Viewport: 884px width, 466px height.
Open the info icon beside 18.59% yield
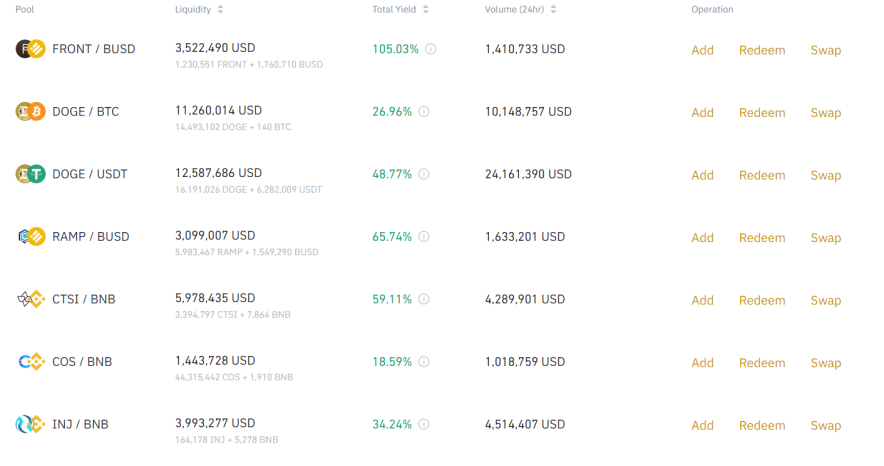(x=424, y=362)
